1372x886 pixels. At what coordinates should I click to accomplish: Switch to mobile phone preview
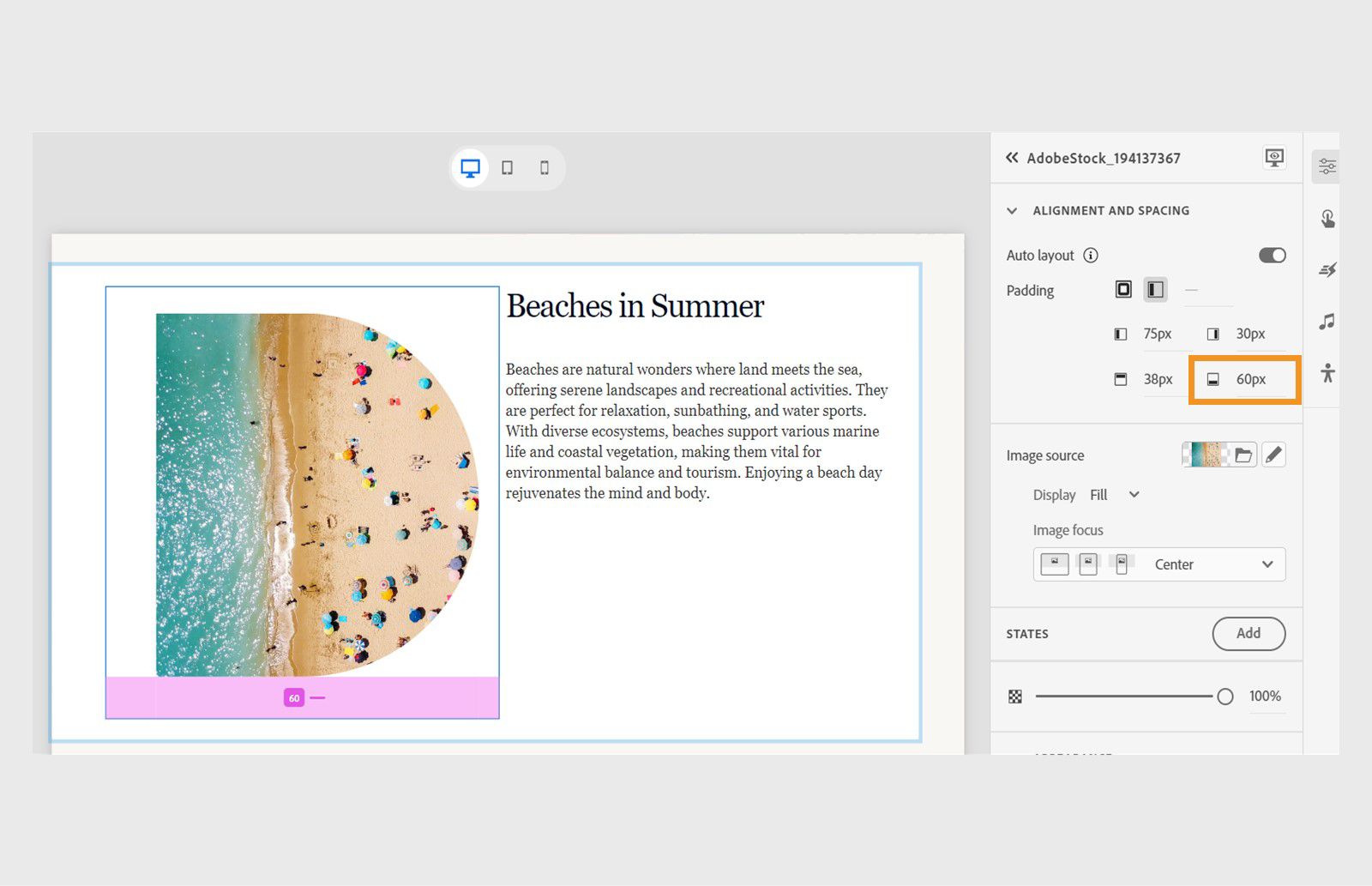[x=545, y=168]
